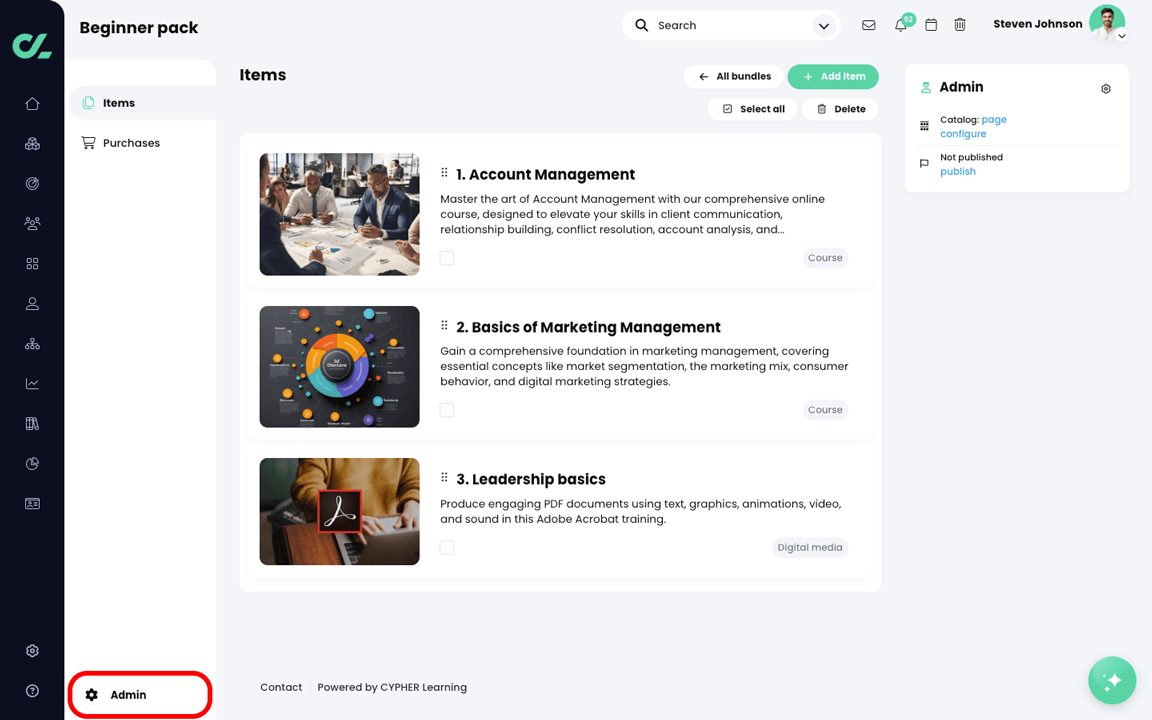The width and height of the screenshot is (1152, 720).
Task: Open the ID card icon in sidebar
Action: 32,503
